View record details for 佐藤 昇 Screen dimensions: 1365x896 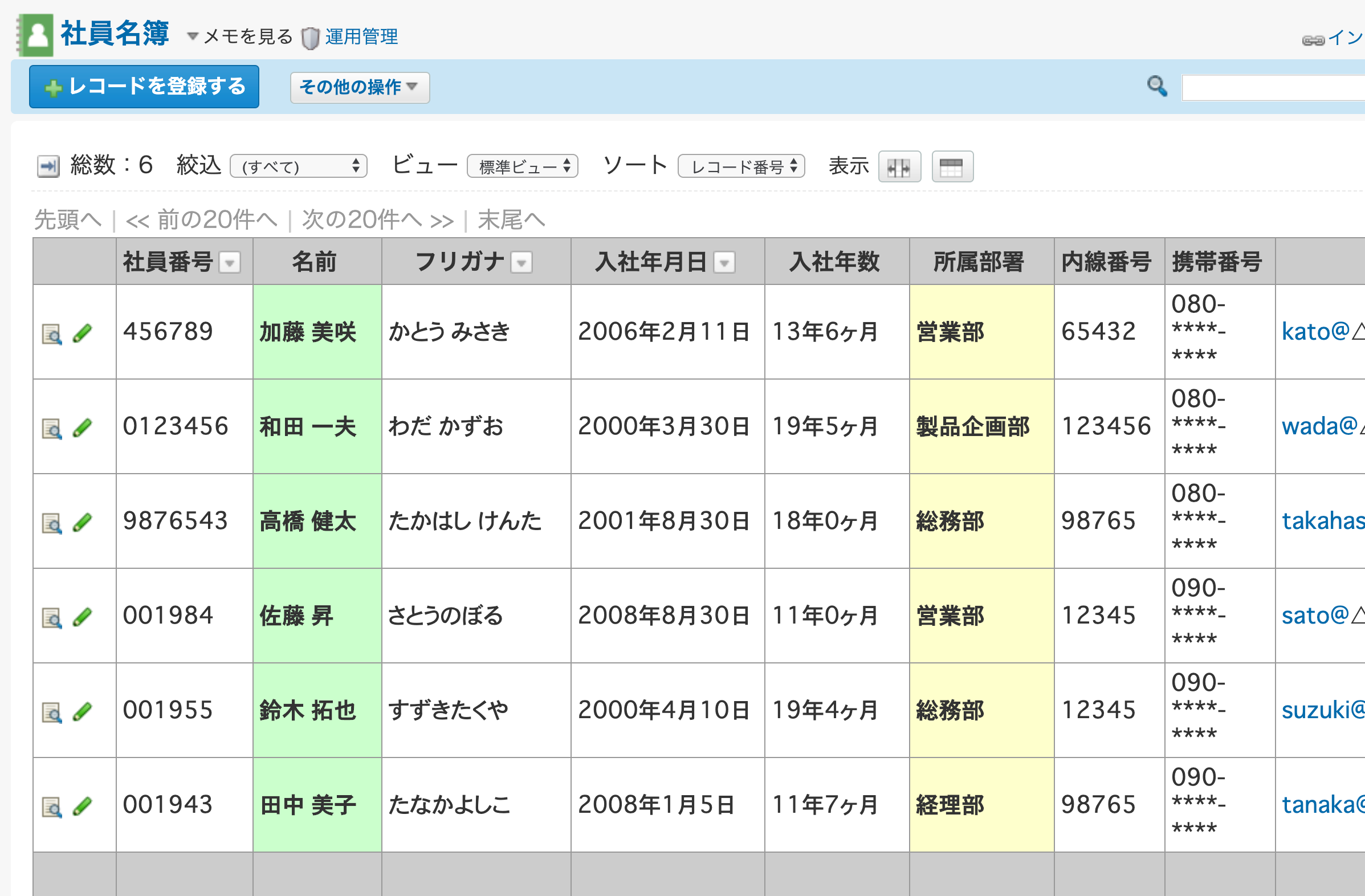click(x=52, y=618)
